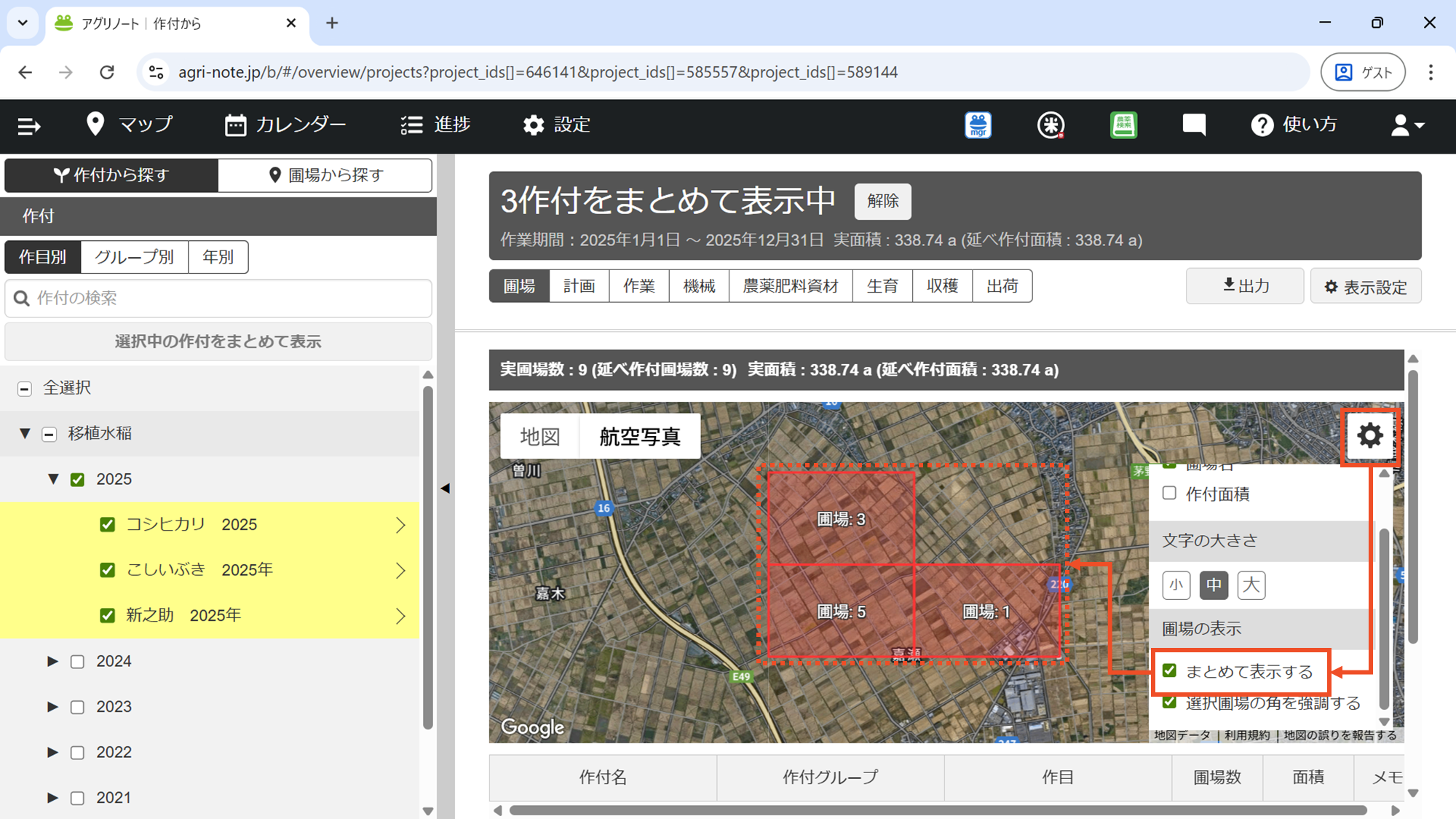Screen dimensions: 1456x819
Task: Collapse the 移植水稲 crop group
Action: pyautogui.click(x=25, y=434)
